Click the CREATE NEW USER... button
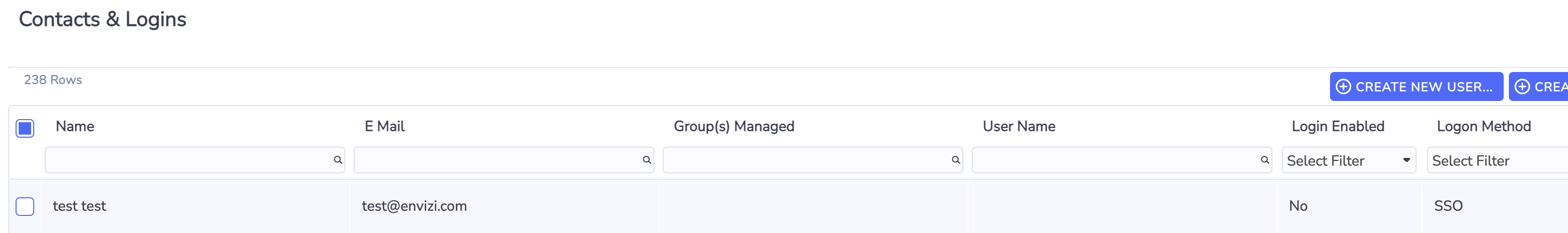The width and height of the screenshot is (1568, 233). pos(1417,87)
